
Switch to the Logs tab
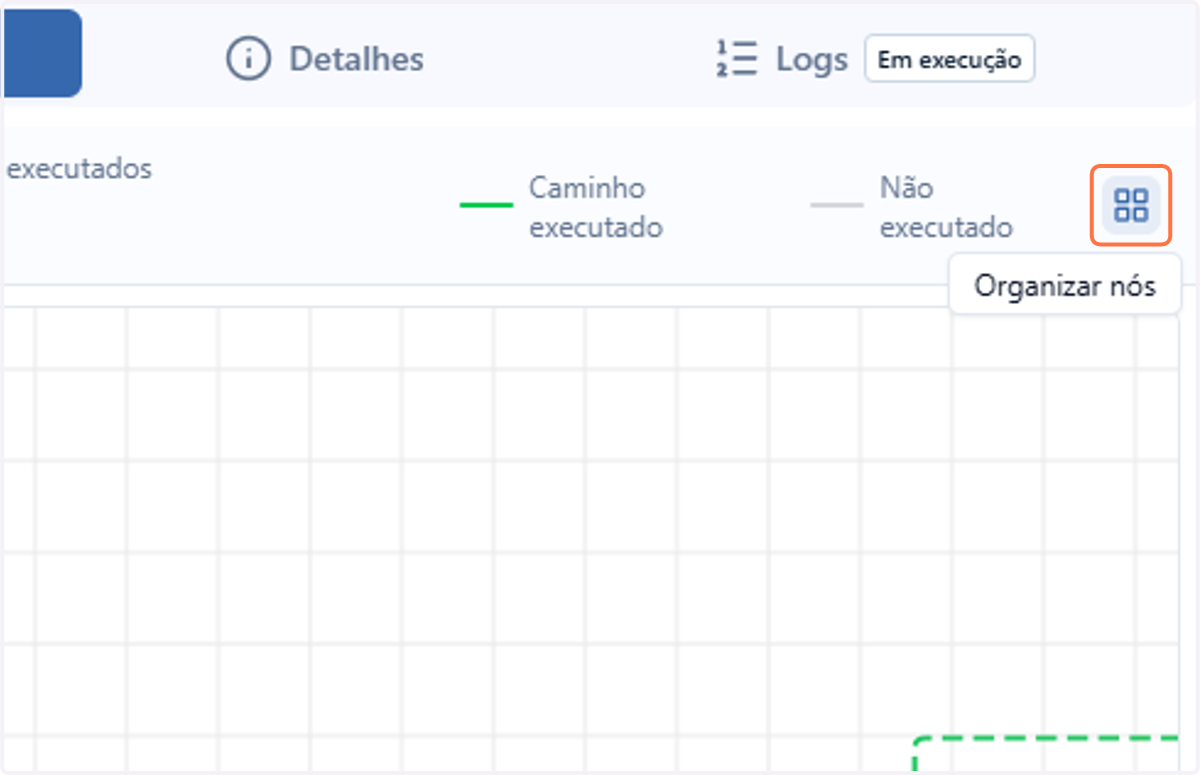tap(782, 59)
